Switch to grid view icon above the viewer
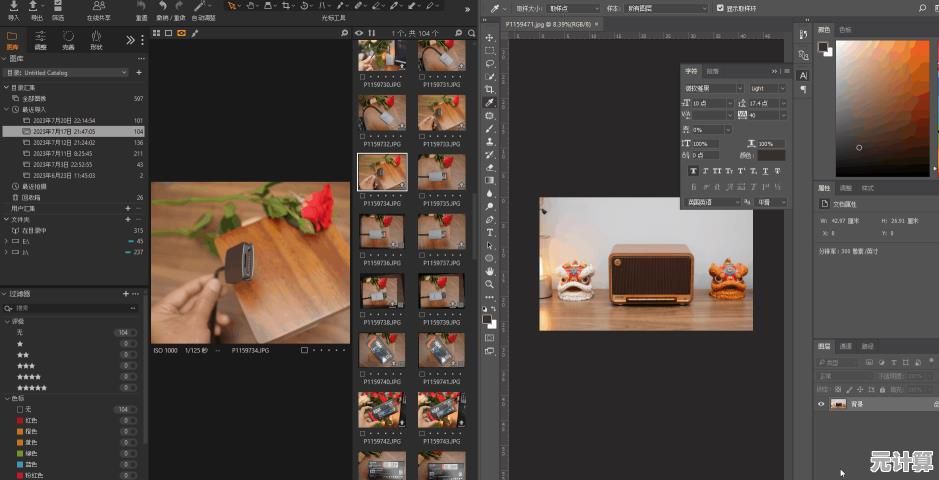The height and width of the screenshot is (480, 939). (x=156, y=33)
